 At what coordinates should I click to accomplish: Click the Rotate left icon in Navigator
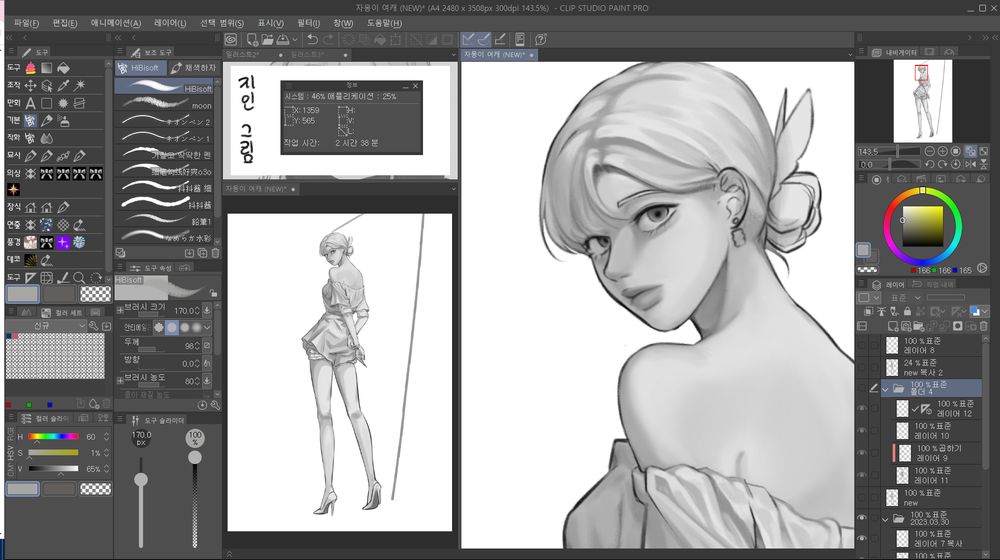pos(929,164)
